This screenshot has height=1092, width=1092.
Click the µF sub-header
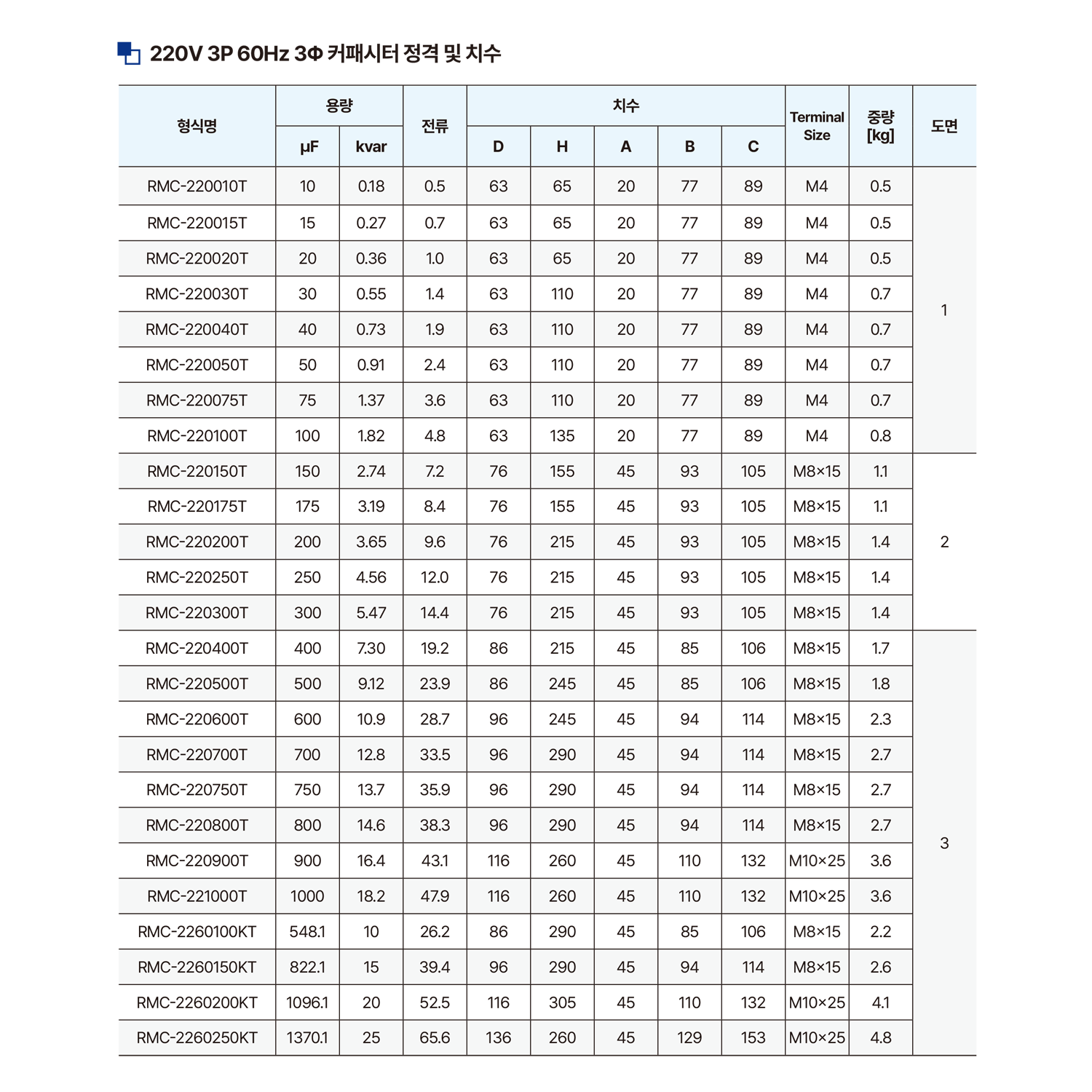(308, 146)
